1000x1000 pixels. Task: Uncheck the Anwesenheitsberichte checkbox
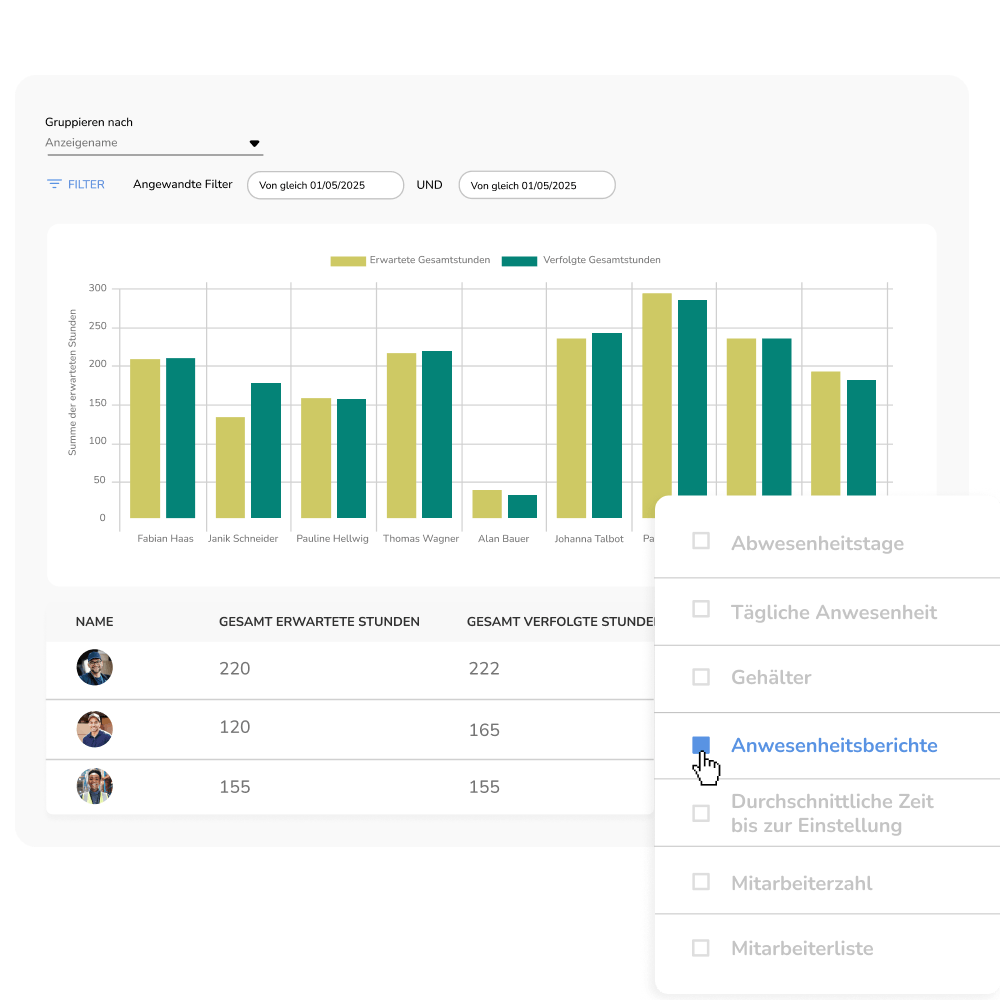click(x=701, y=745)
